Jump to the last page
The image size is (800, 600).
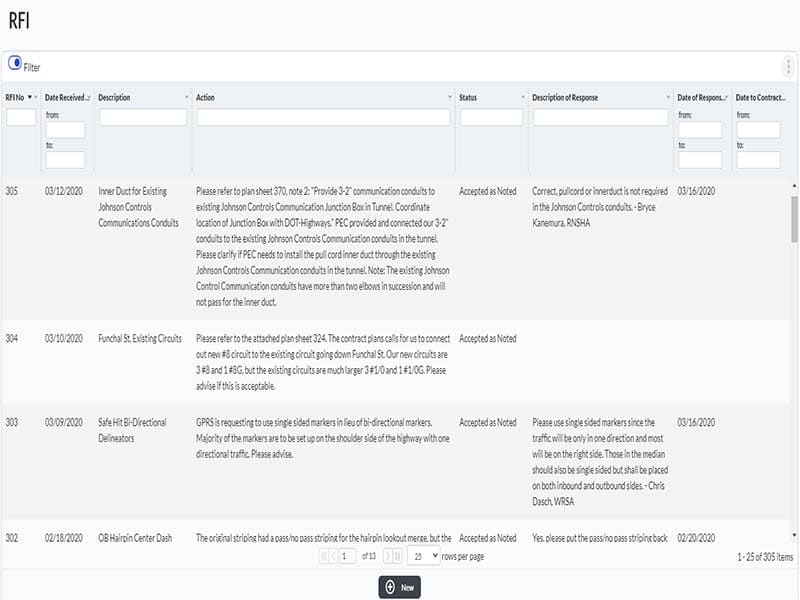(397, 557)
